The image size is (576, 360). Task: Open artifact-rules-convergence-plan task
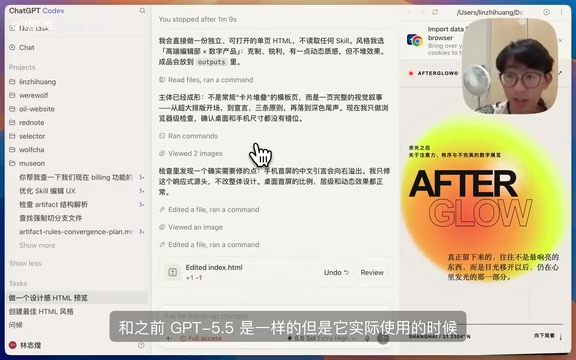(x=76, y=232)
